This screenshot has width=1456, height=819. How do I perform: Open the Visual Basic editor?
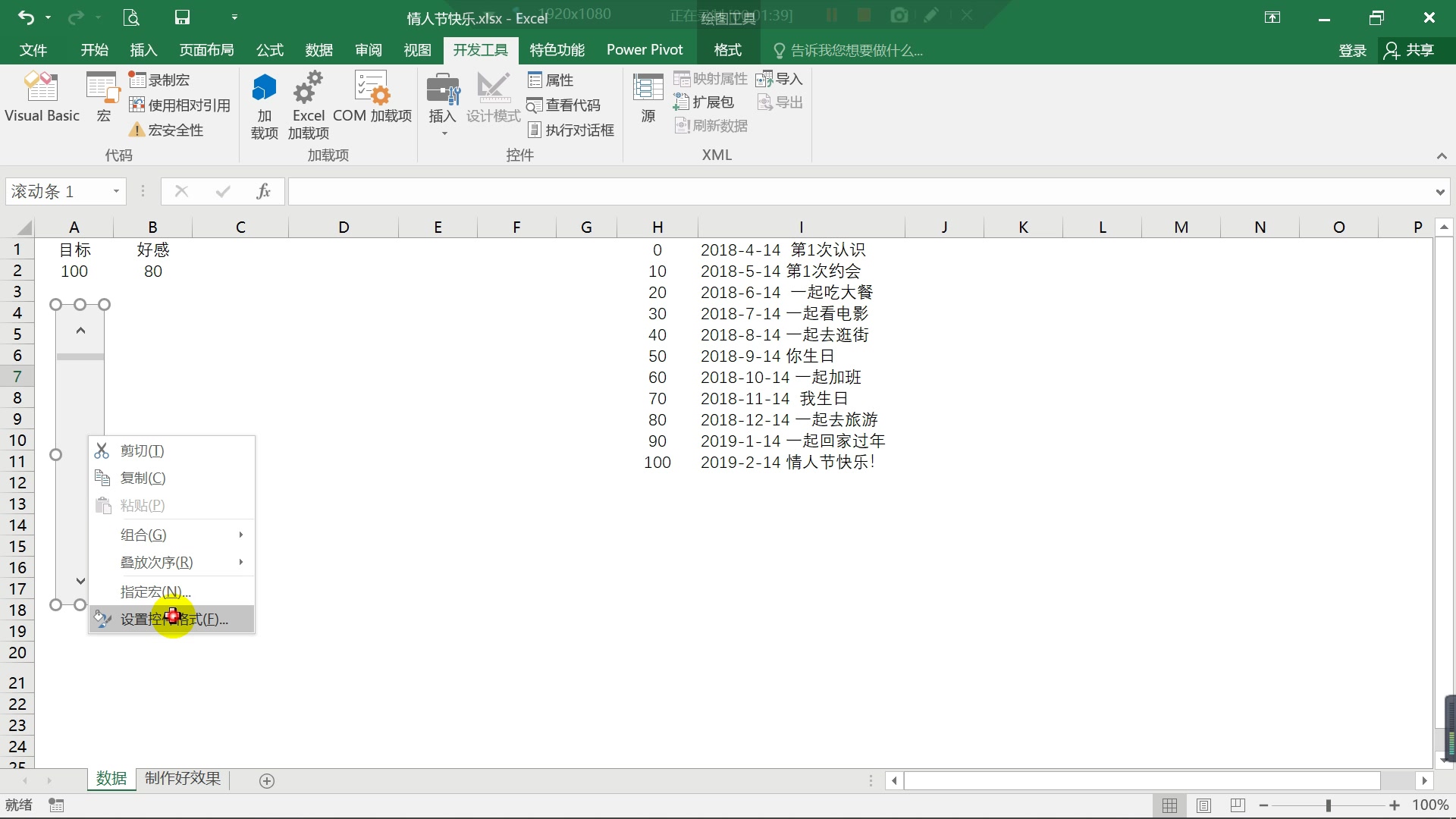(x=42, y=96)
